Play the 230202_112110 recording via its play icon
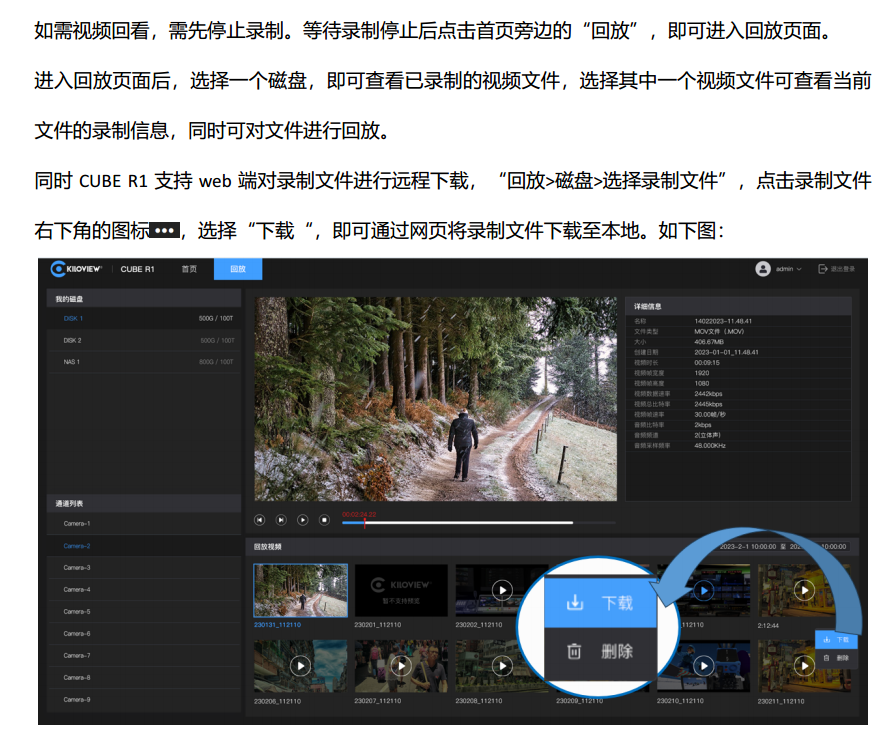The width and height of the screenshot is (894, 753). click(x=502, y=590)
